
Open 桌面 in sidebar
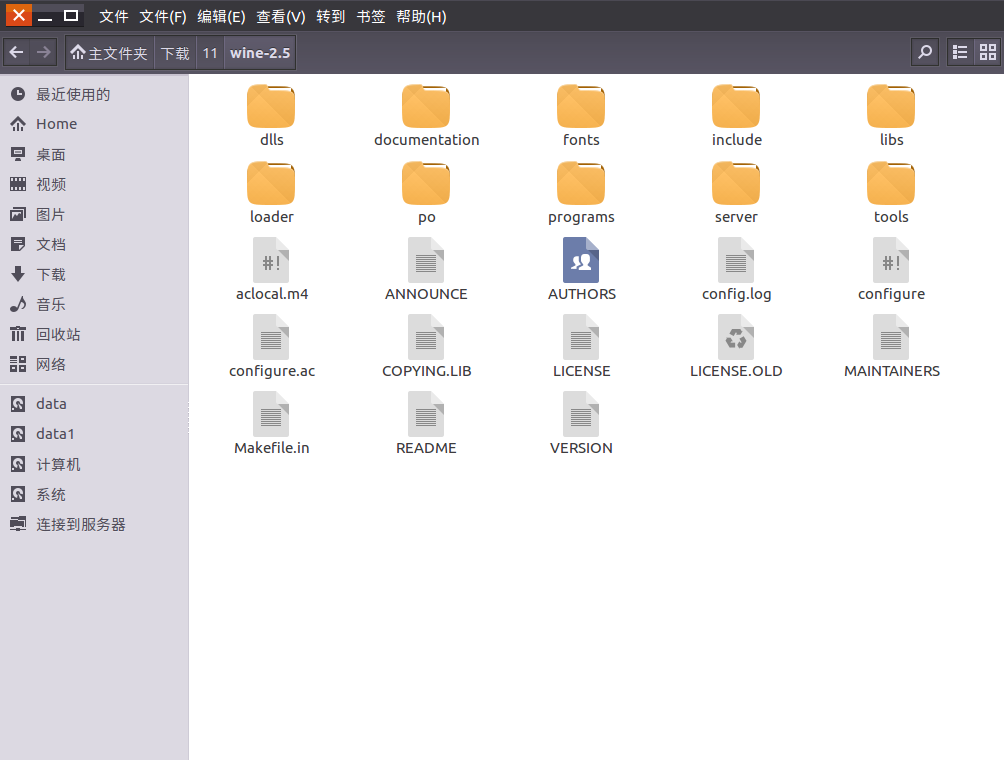pos(94,154)
